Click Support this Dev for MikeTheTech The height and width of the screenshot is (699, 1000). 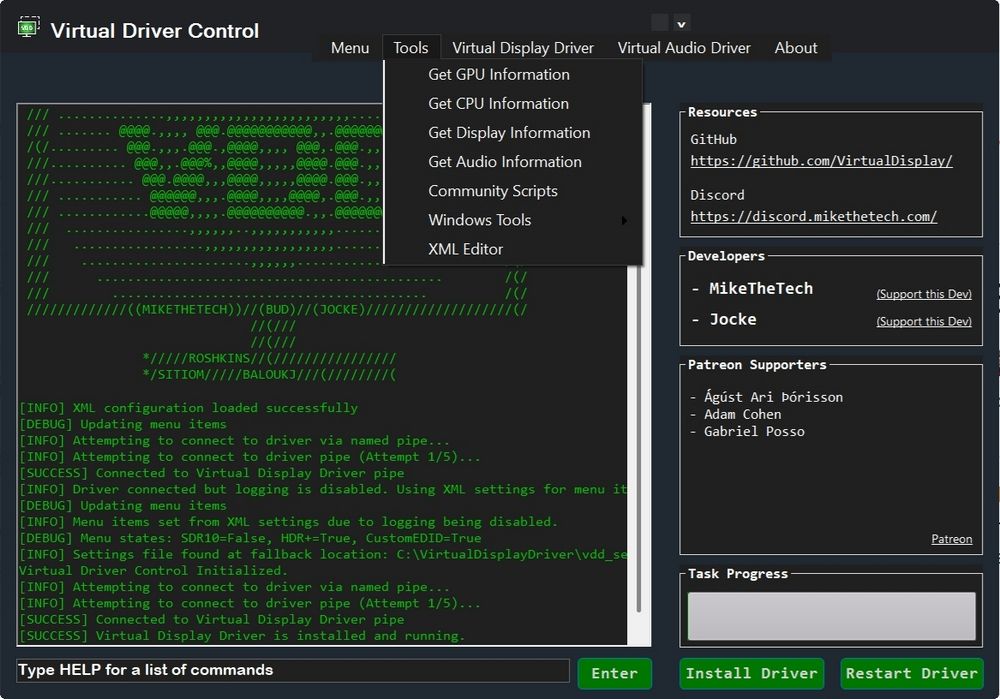click(x=924, y=293)
